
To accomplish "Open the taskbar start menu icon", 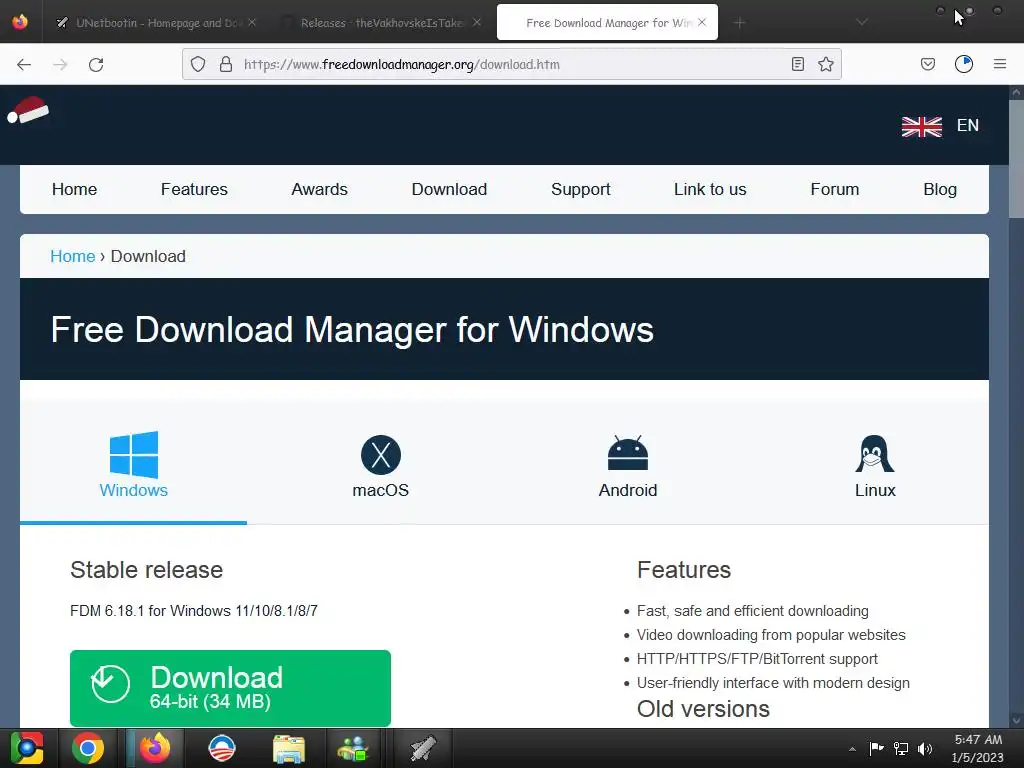I will click(x=27, y=748).
